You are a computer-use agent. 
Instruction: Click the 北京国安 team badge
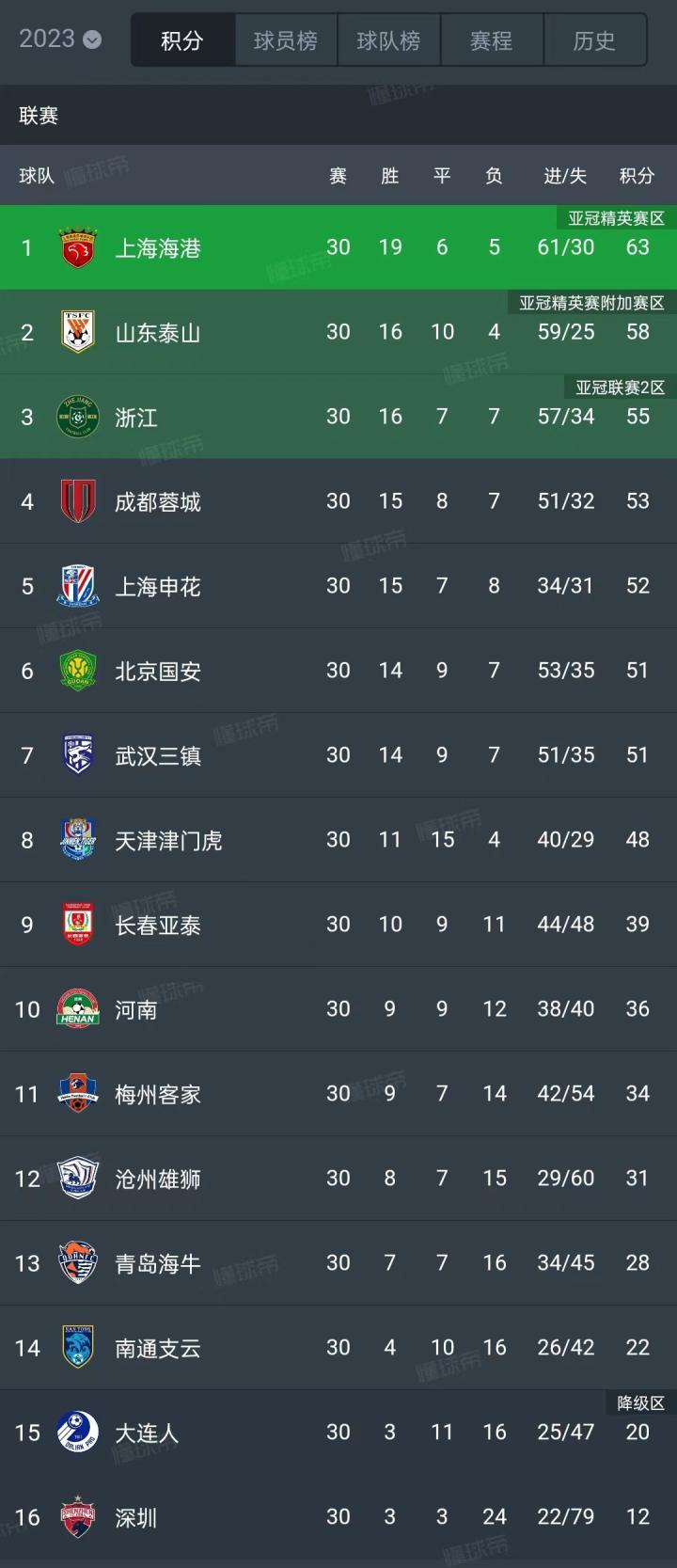78,671
